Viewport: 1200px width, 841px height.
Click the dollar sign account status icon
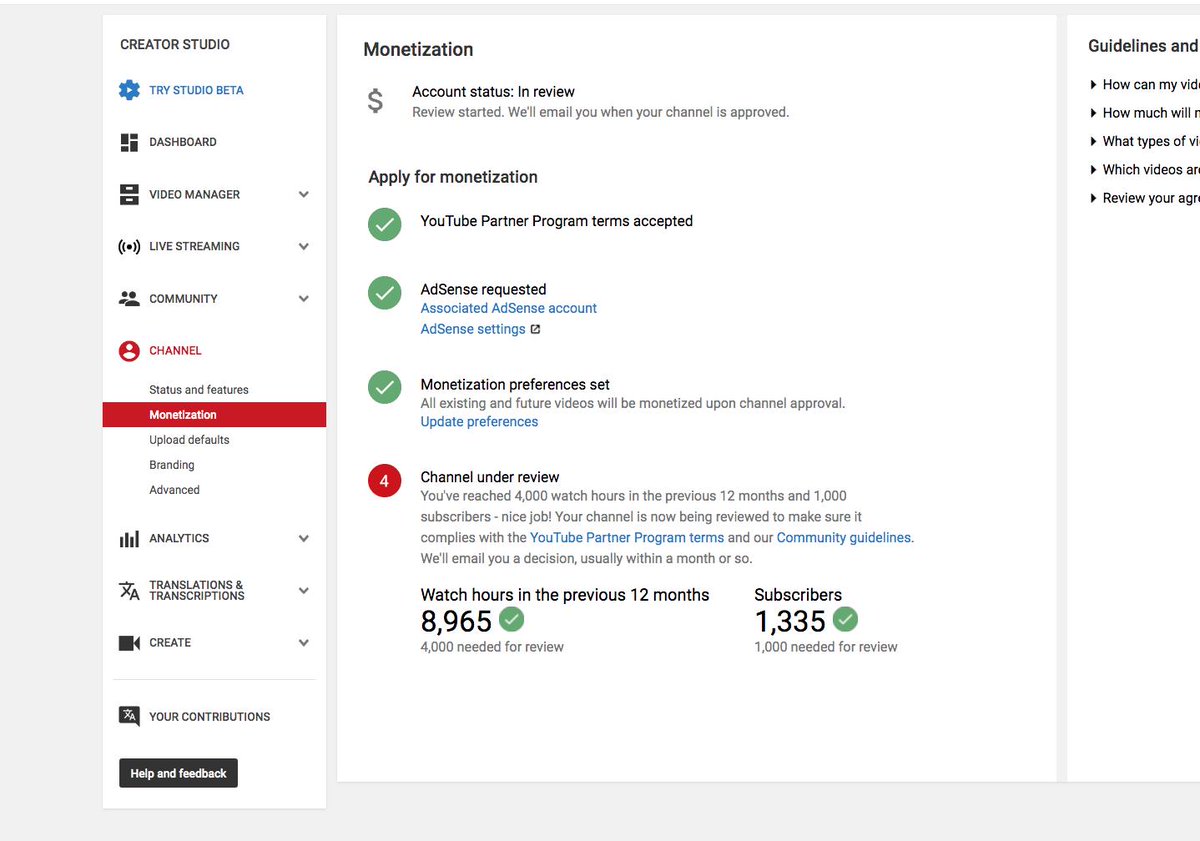(375, 100)
